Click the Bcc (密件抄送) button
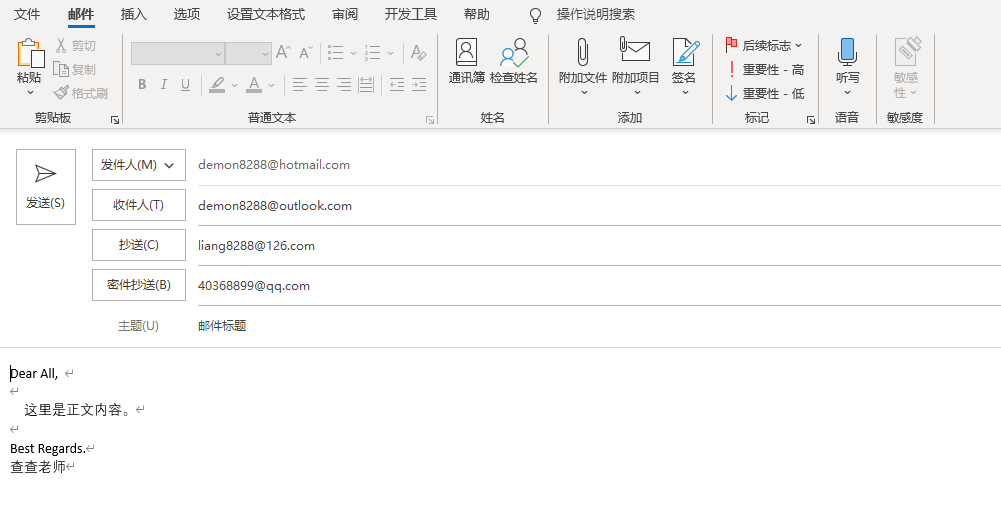 point(139,285)
